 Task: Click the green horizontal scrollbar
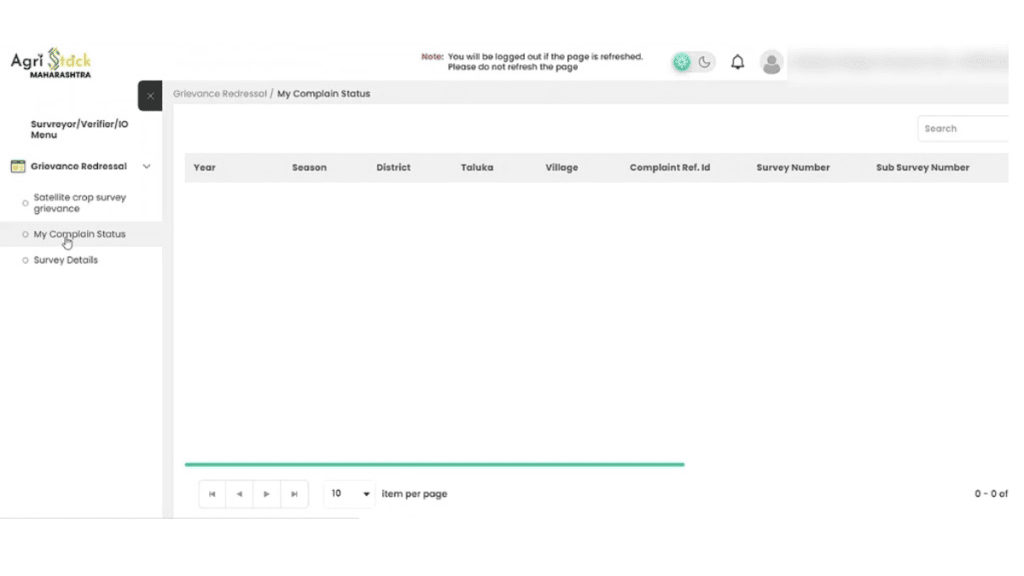point(434,464)
